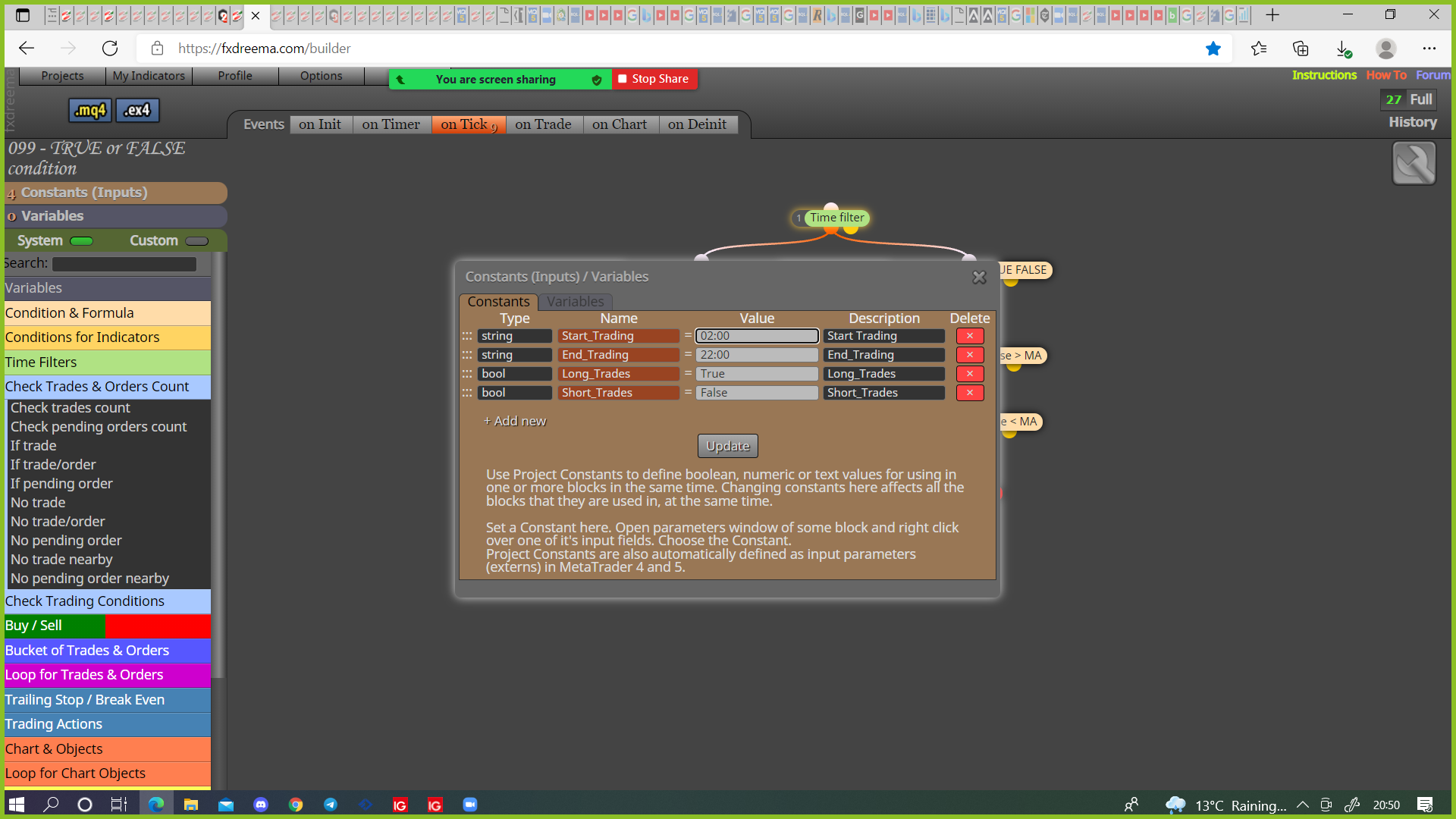Screen dimensions: 1456x819
Task: Toggle the Custom blocks switch
Action: (196, 241)
